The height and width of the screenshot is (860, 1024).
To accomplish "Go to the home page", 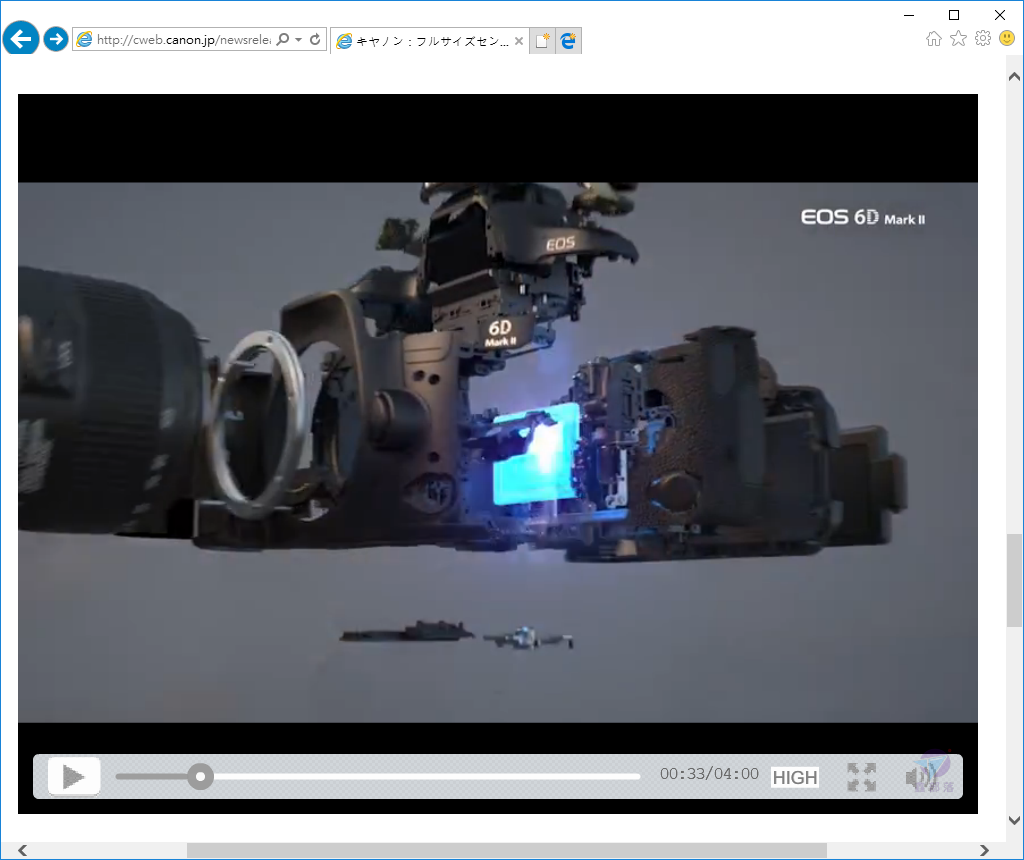I will coord(934,39).
